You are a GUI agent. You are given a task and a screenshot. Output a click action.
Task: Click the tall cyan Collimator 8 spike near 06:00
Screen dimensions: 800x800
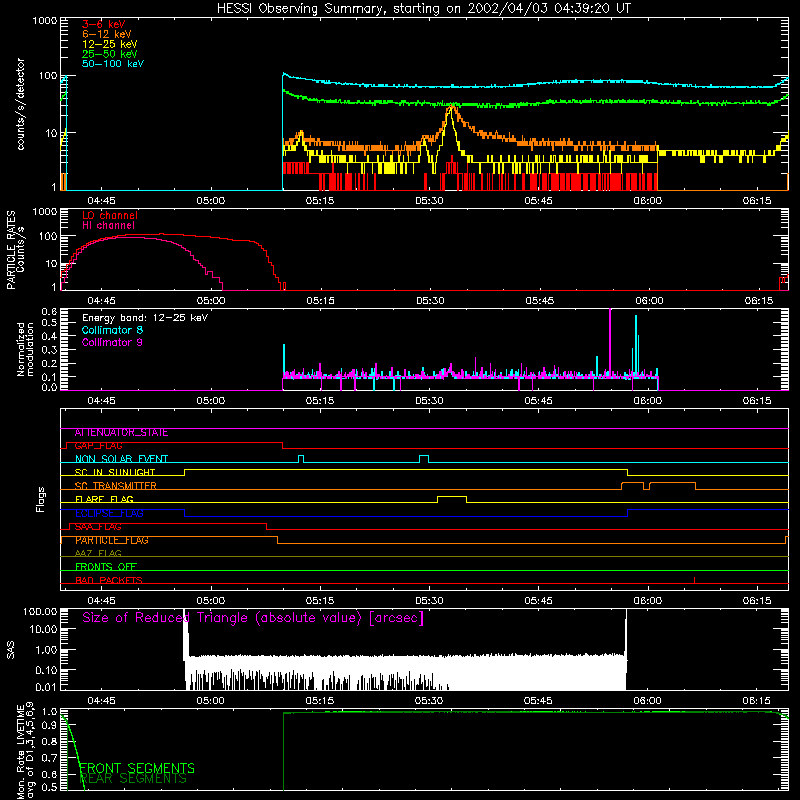click(x=636, y=346)
